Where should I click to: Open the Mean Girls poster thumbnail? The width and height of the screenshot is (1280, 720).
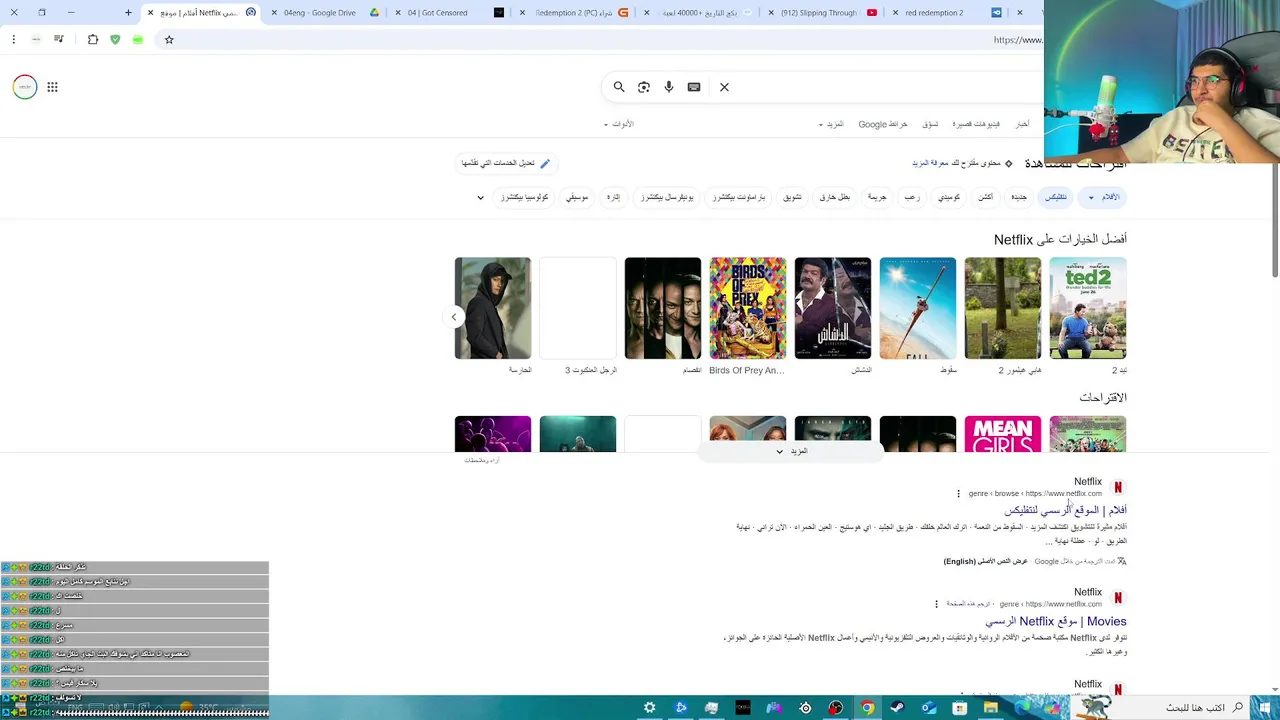pyautogui.click(x=1003, y=434)
